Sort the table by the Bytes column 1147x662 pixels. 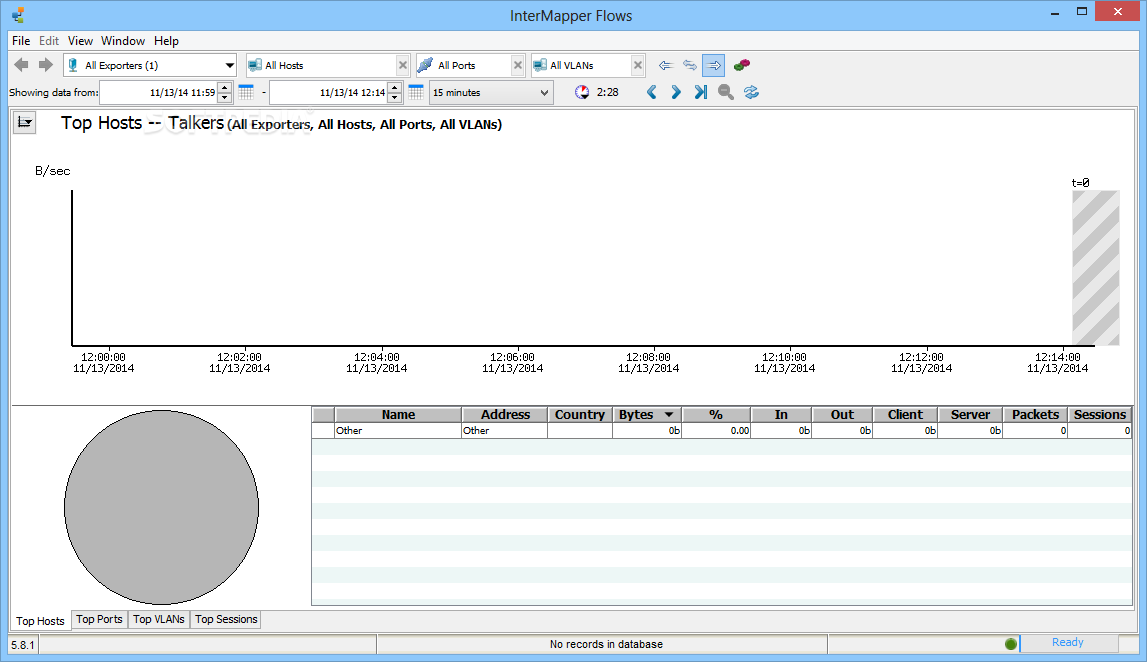click(x=647, y=415)
